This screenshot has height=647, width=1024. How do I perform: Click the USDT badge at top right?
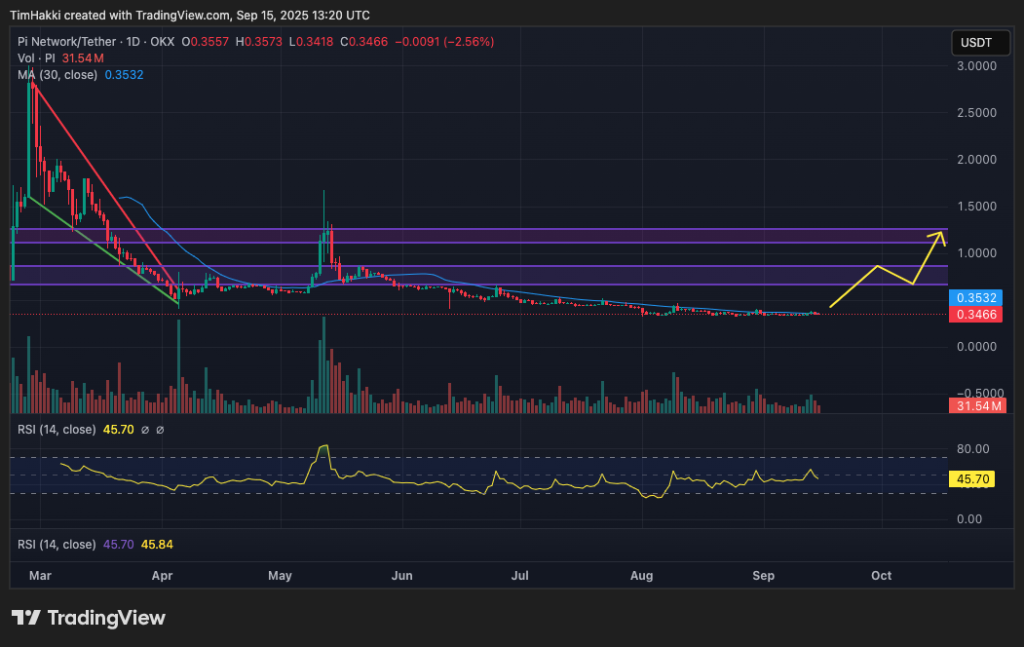[x=979, y=43]
